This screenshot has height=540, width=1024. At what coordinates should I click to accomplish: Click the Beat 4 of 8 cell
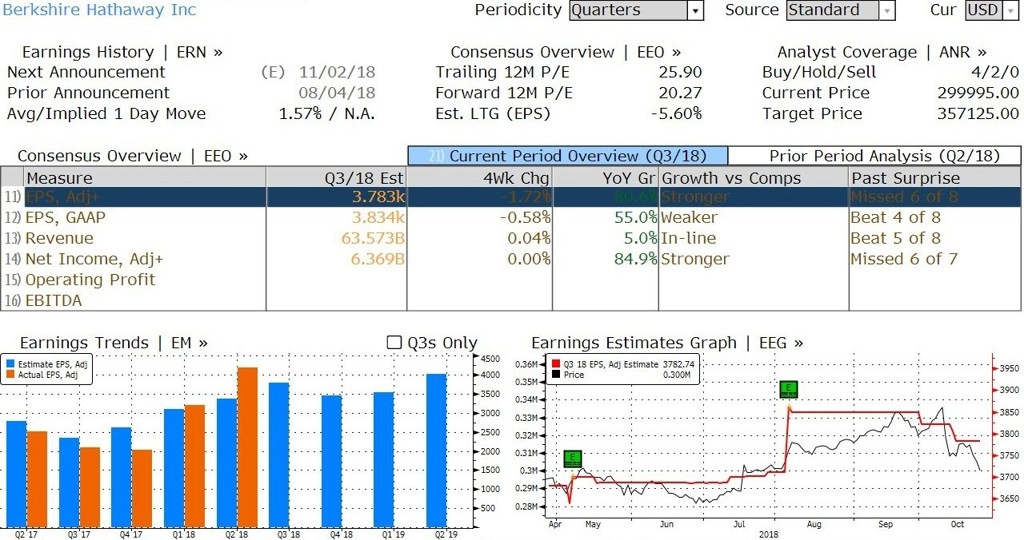tap(895, 217)
